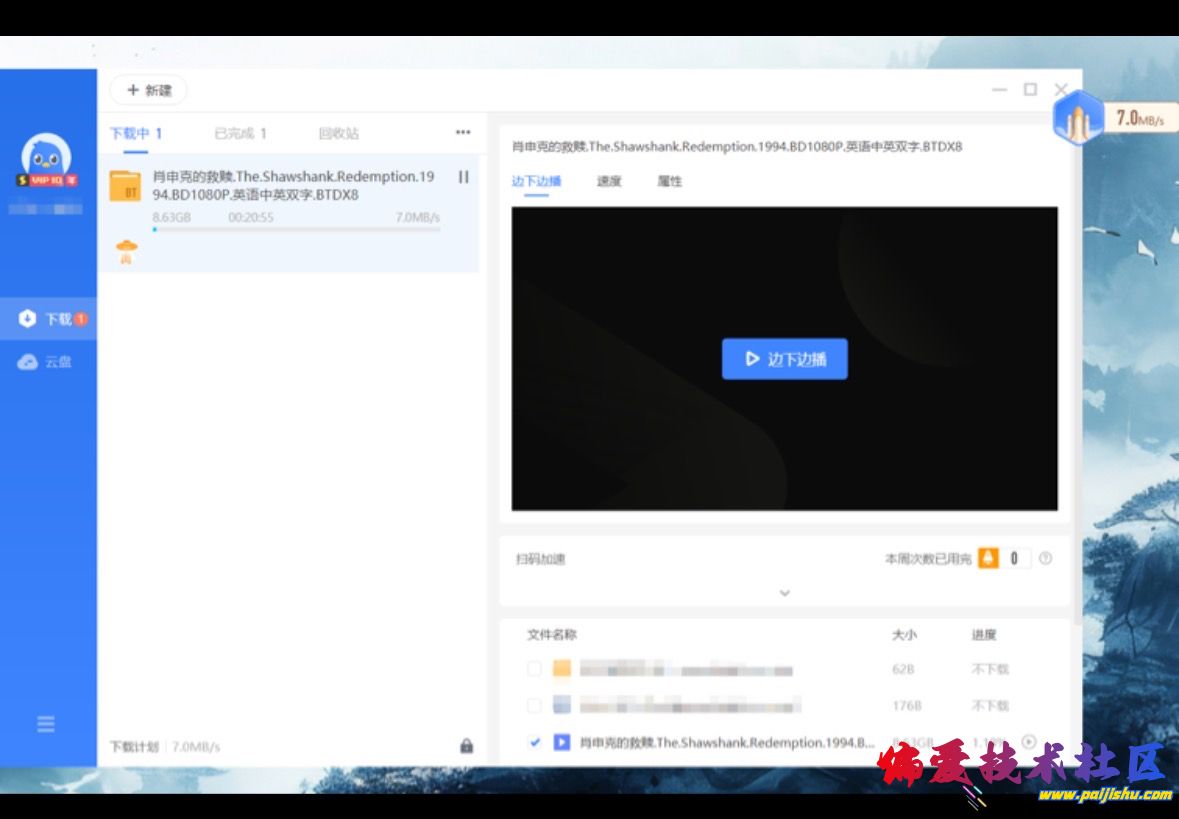Viewport: 1179px width, 819px height.
Task: Click the orange acceleration count icon
Action: pyautogui.click(x=988, y=559)
